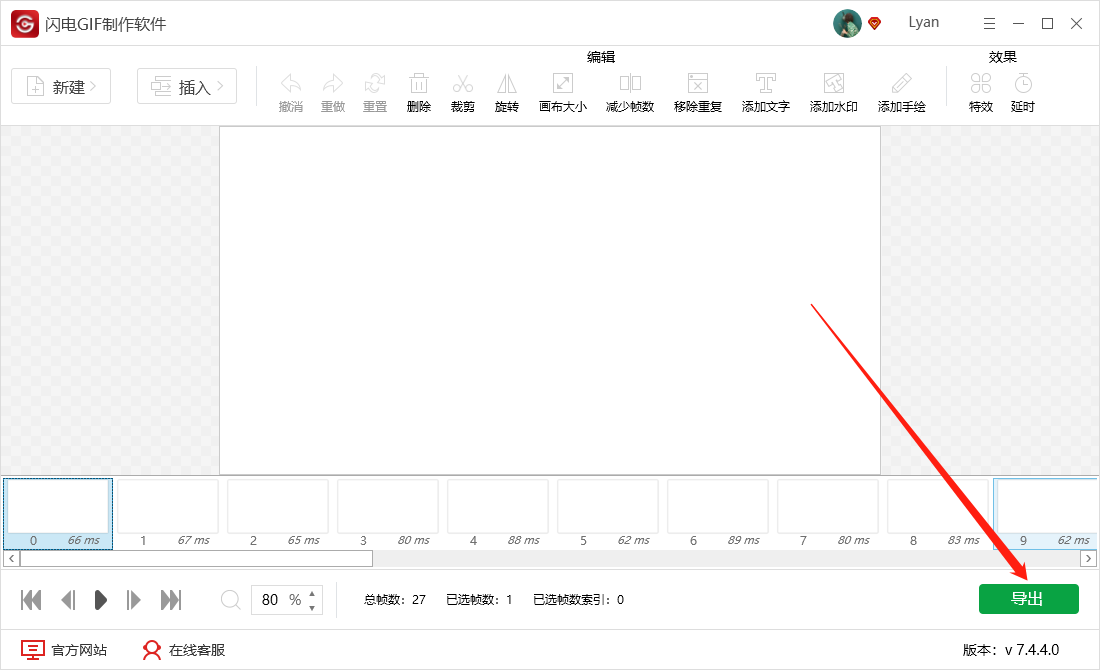The height and width of the screenshot is (670, 1100).
Task: Select the 旋转 rotate tool
Action: tap(506, 90)
